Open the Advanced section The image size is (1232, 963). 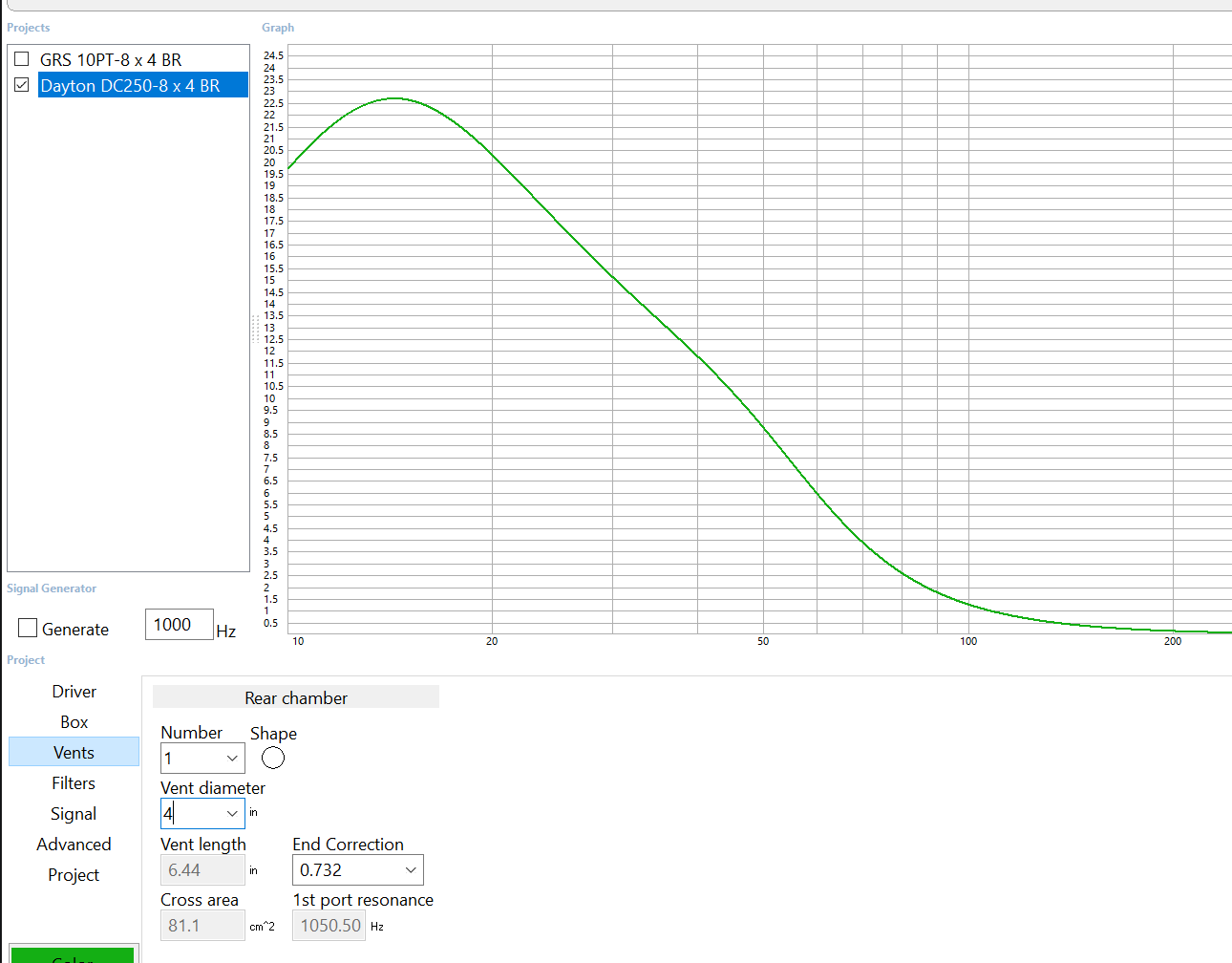(74, 844)
